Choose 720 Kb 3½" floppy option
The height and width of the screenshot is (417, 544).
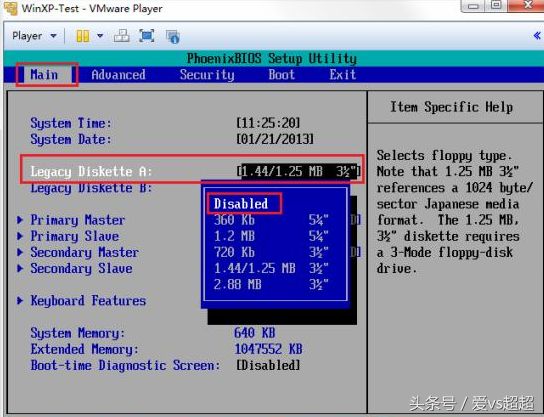point(271,252)
